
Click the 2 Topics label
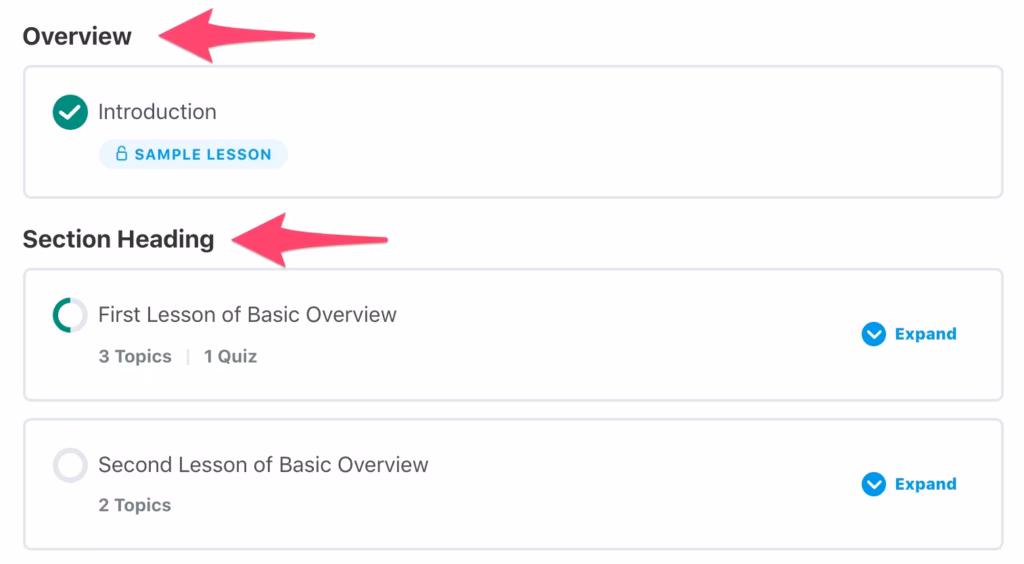coord(135,505)
